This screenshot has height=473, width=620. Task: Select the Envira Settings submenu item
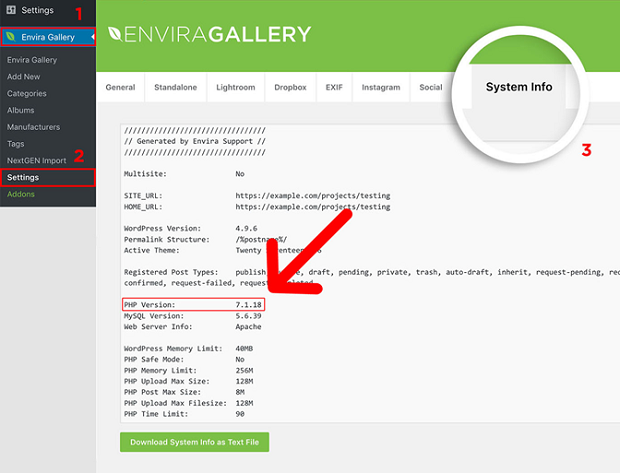click(48, 178)
